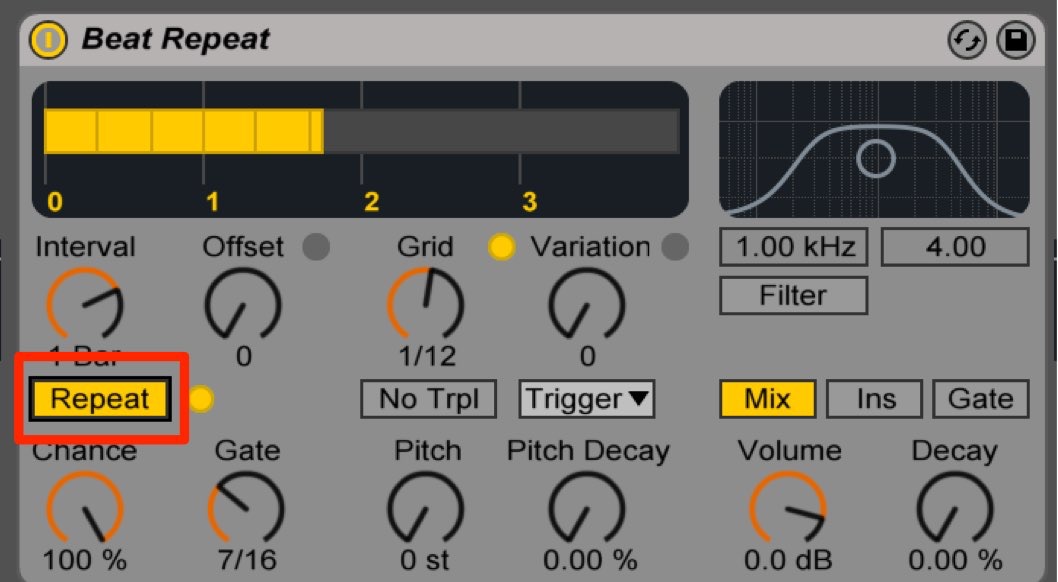
Task: Toggle the Filter button
Action: point(794,295)
